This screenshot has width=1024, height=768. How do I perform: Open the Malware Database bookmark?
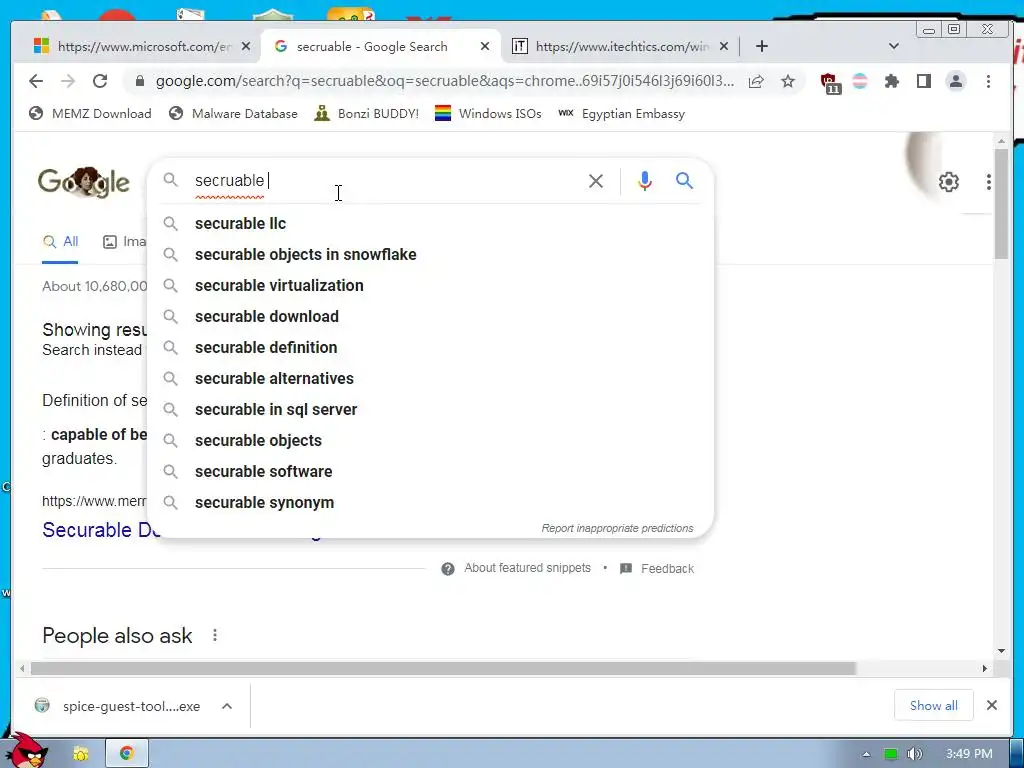[233, 114]
